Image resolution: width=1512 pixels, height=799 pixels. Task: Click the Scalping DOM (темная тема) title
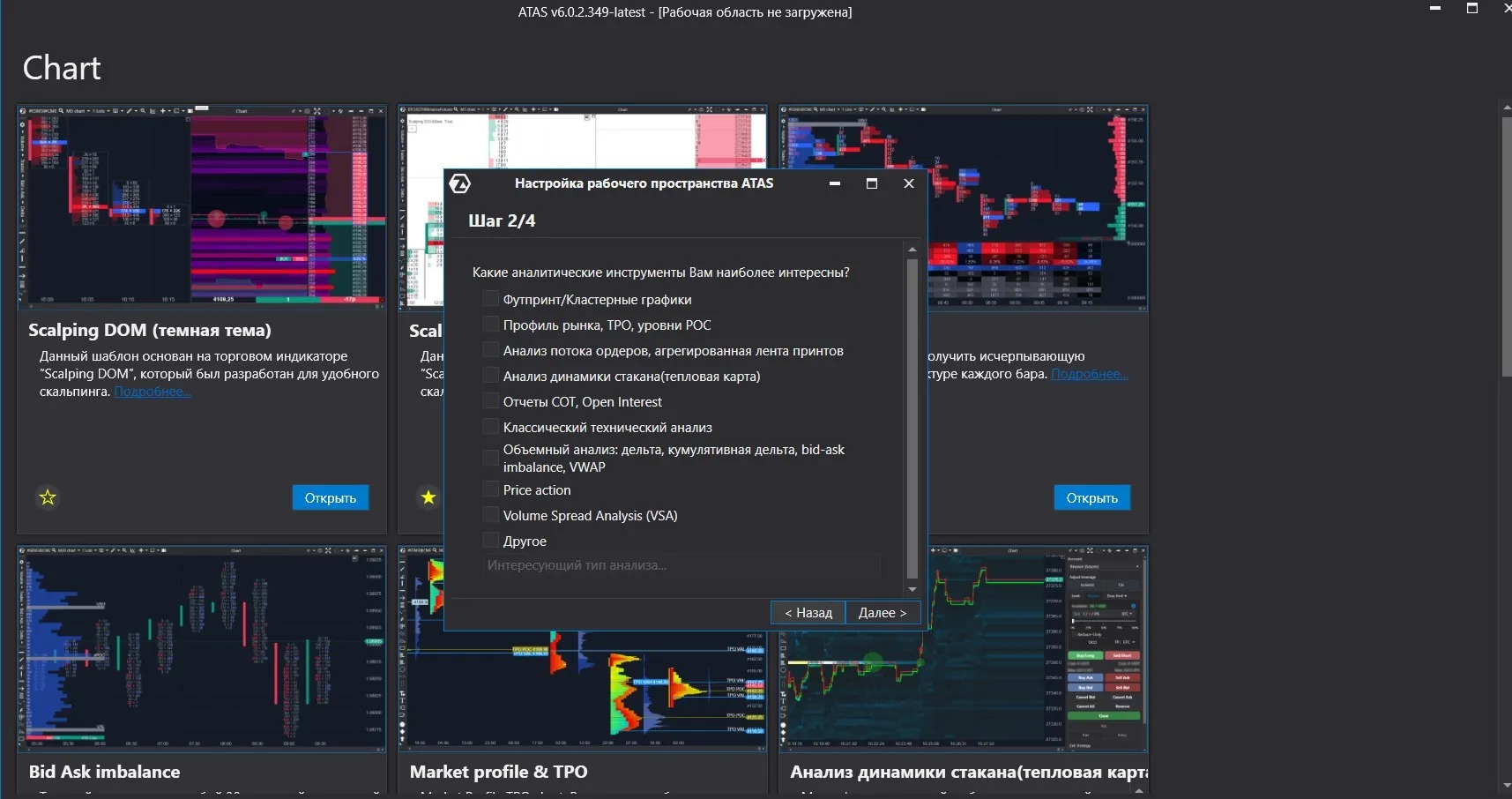coord(150,331)
